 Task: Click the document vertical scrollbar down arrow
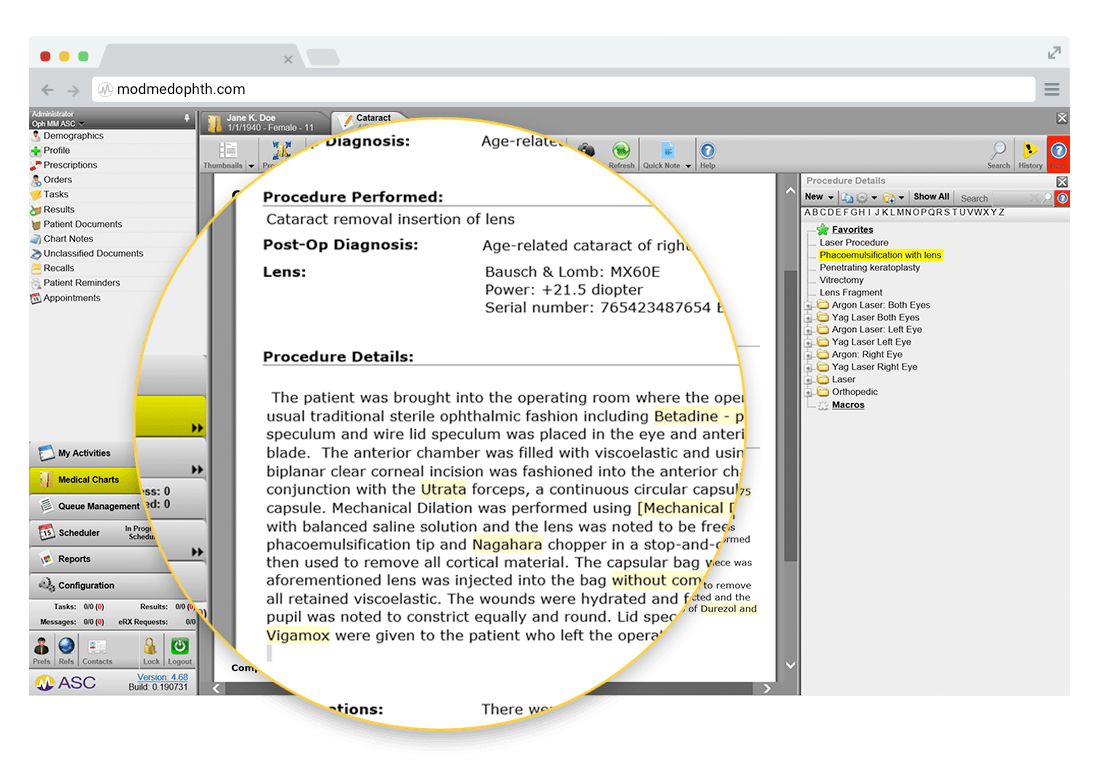(x=790, y=665)
